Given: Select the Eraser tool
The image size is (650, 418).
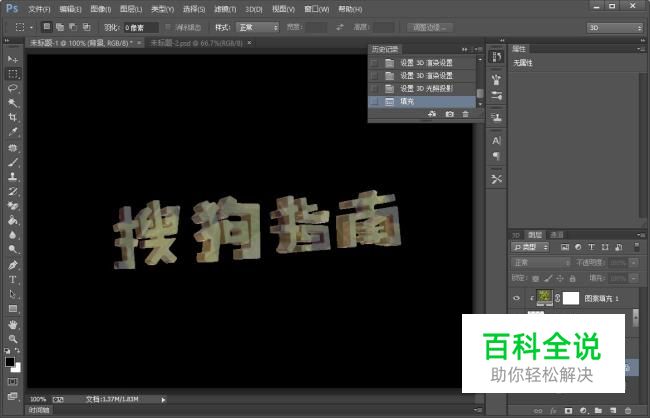Looking at the screenshot, I should pos(13,206).
